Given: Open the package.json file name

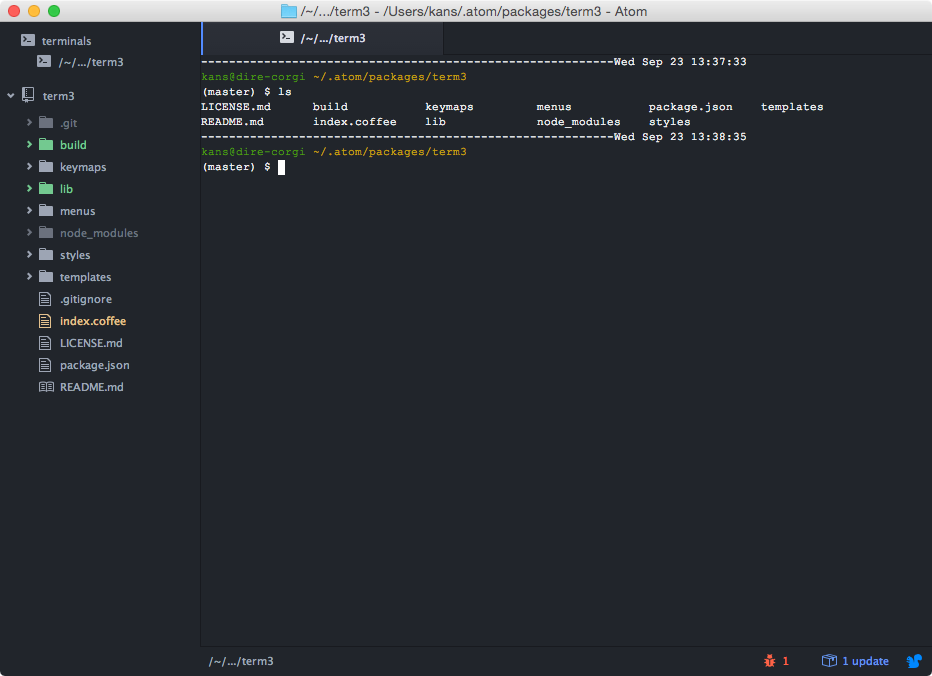Looking at the screenshot, I should point(95,365).
